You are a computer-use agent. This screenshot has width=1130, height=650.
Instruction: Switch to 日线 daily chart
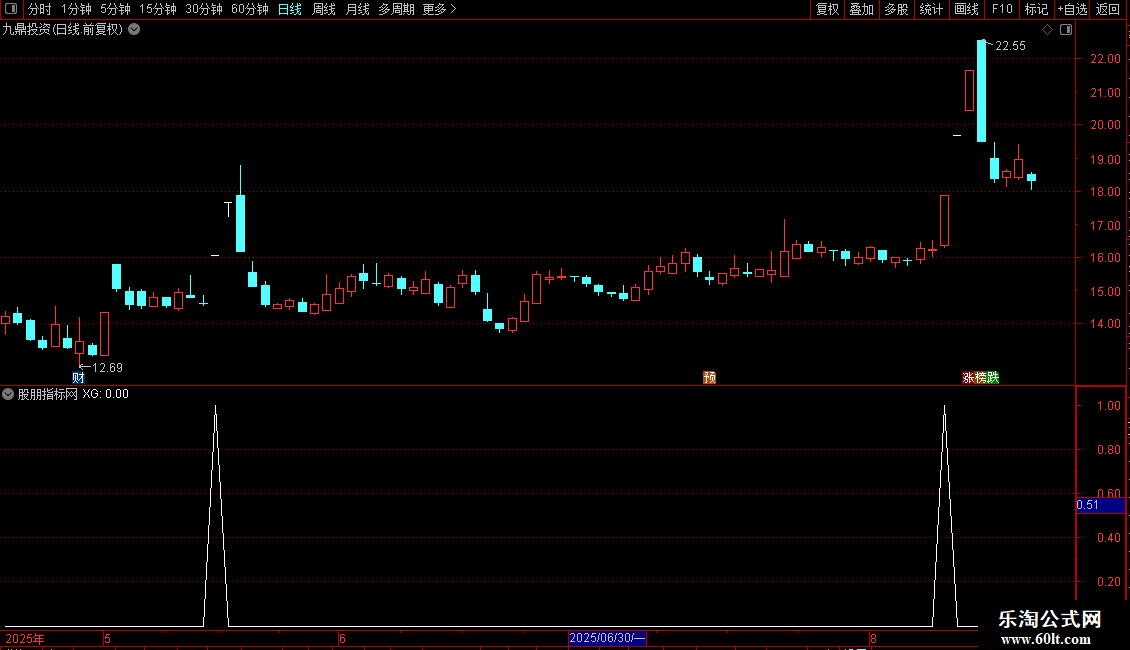pyautogui.click(x=290, y=9)
